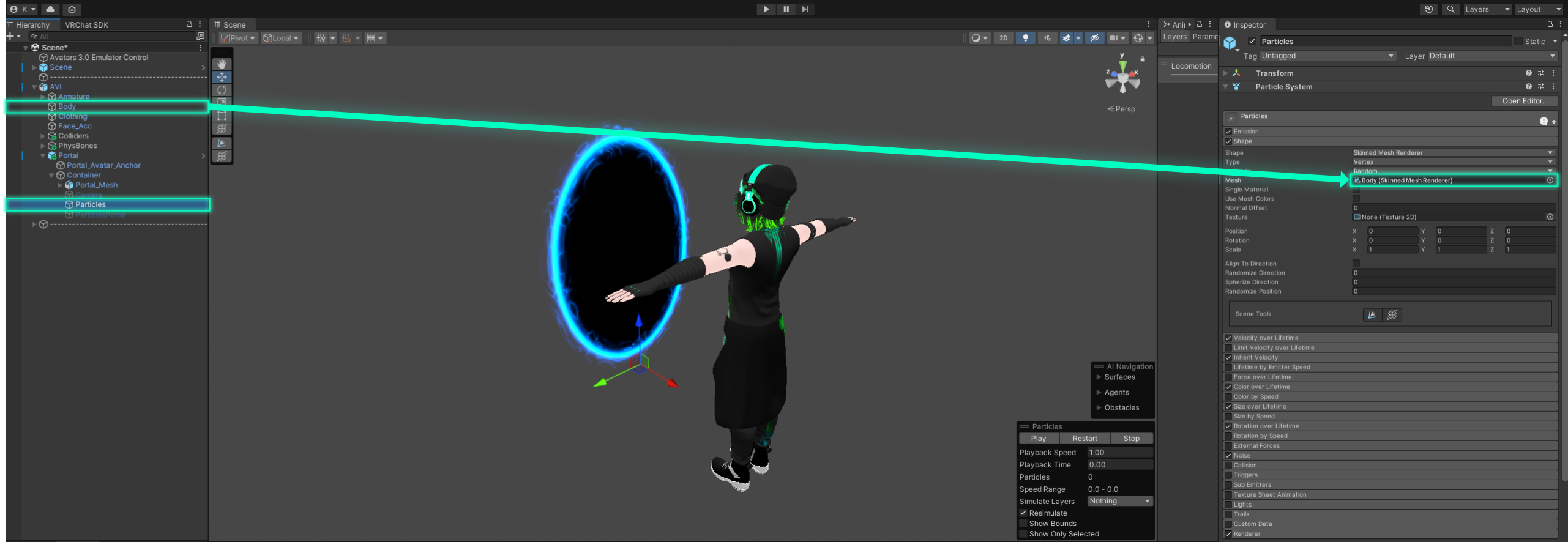This screenshot has height=542, width=1568.
Task: Toggle the Noise module checkbox
Action: coord(1228,456)
